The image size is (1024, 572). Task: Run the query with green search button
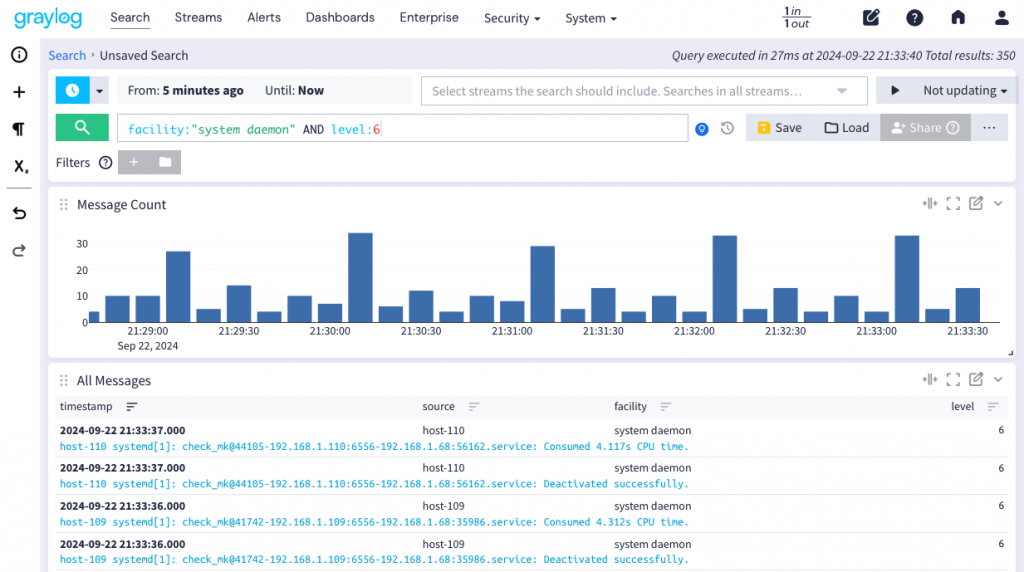click(x=82, y=127)
